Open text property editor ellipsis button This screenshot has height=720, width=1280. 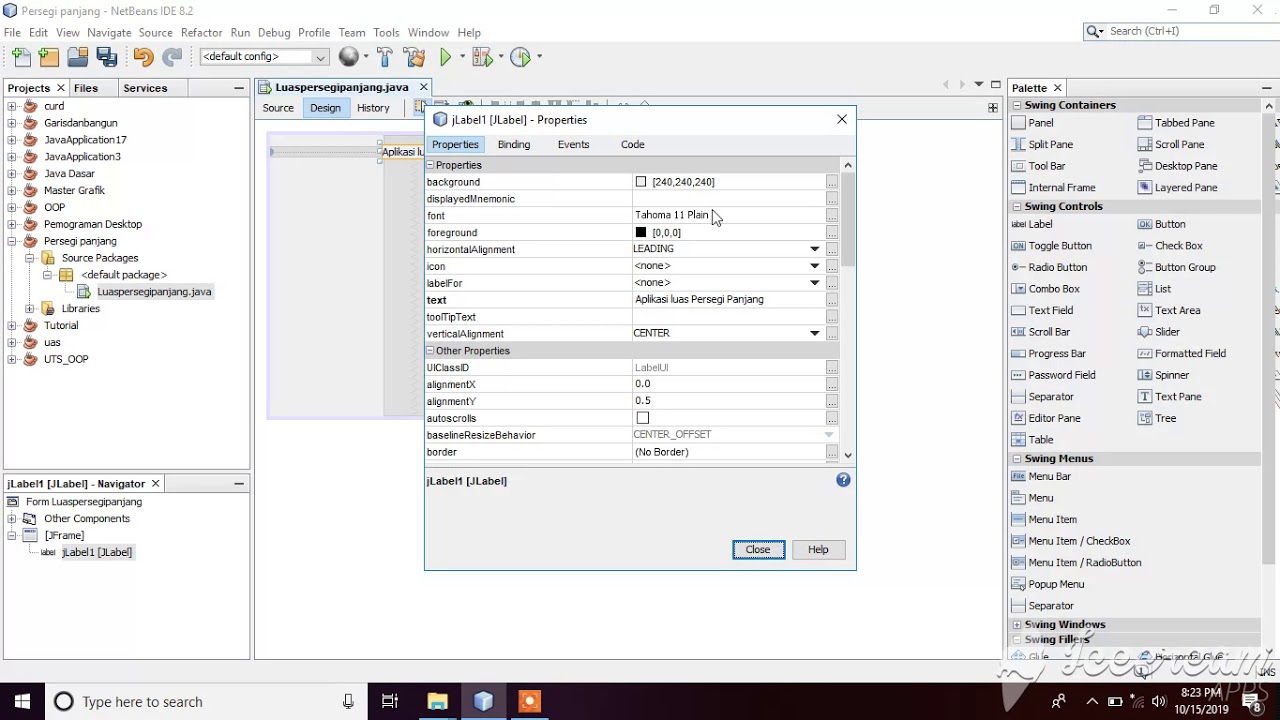tap(831, 300)
